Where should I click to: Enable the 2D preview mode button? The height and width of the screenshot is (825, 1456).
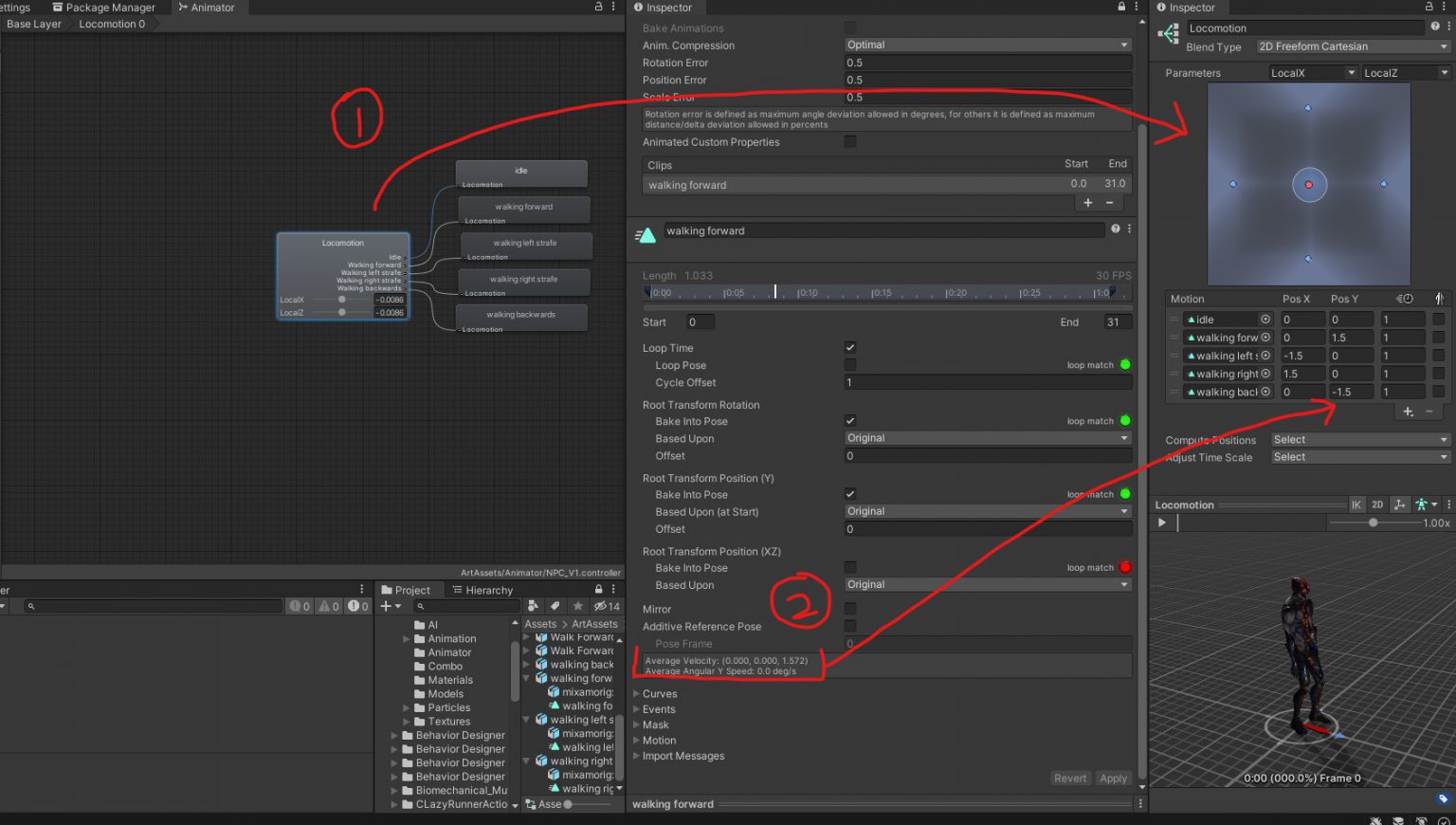[x=1377, y=504]
